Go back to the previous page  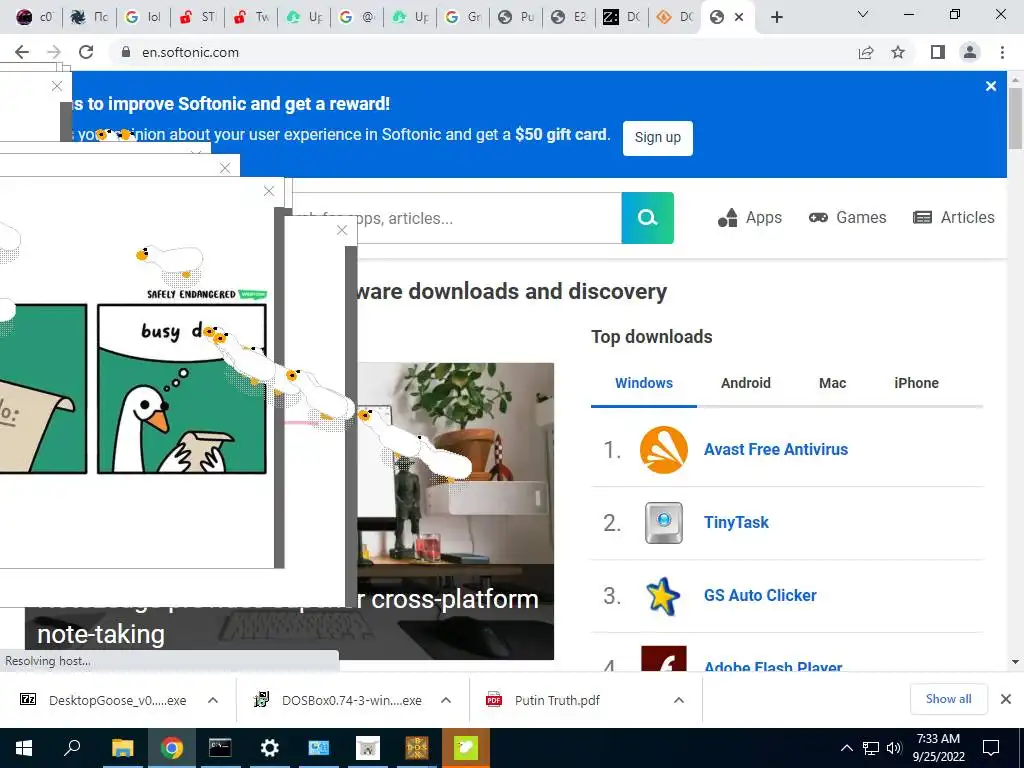coord(22,52)
